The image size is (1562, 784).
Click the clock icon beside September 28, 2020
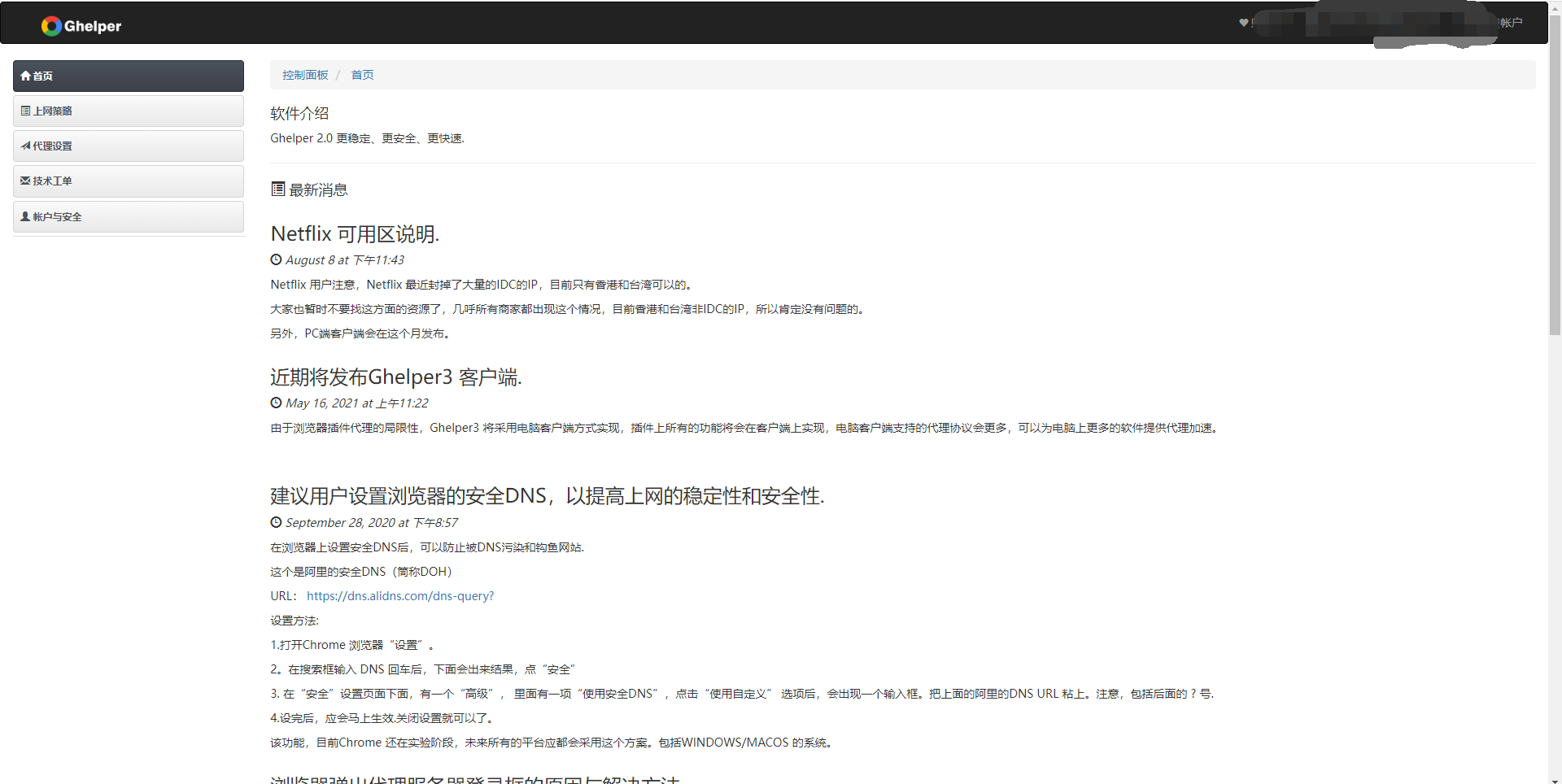[276, 523]
